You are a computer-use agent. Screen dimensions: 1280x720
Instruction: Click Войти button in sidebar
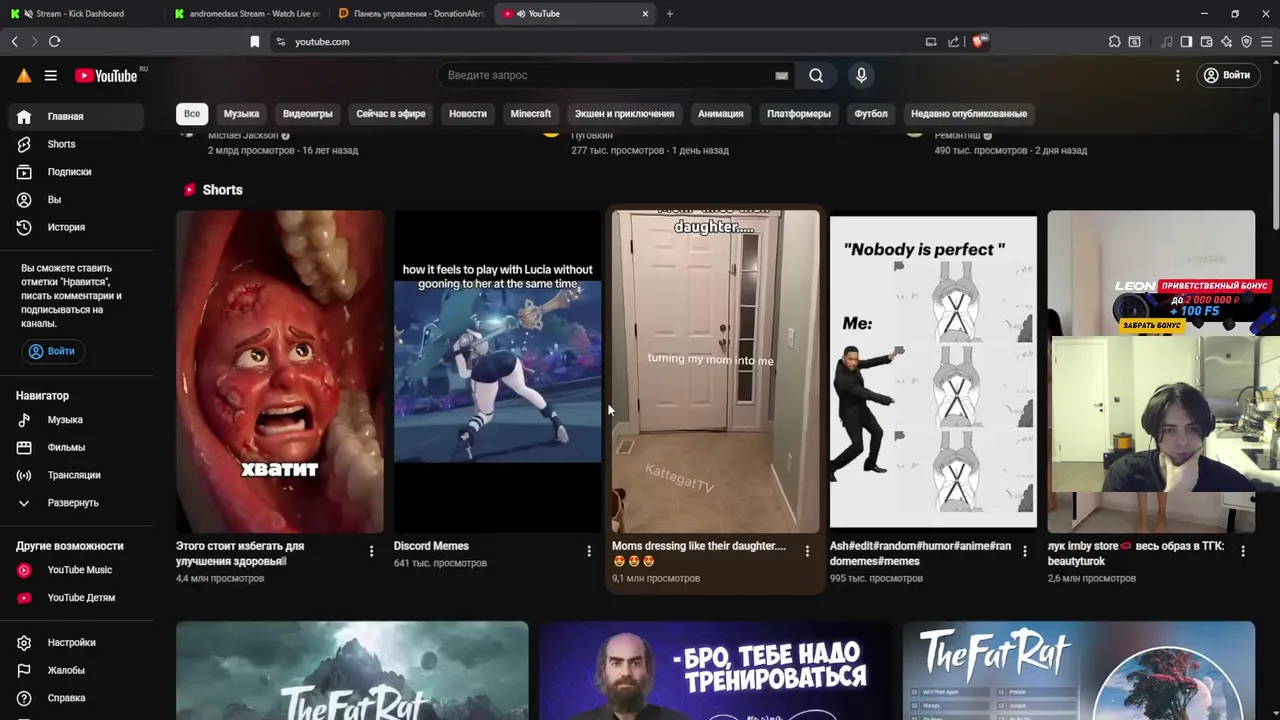[x=53, y=351]
